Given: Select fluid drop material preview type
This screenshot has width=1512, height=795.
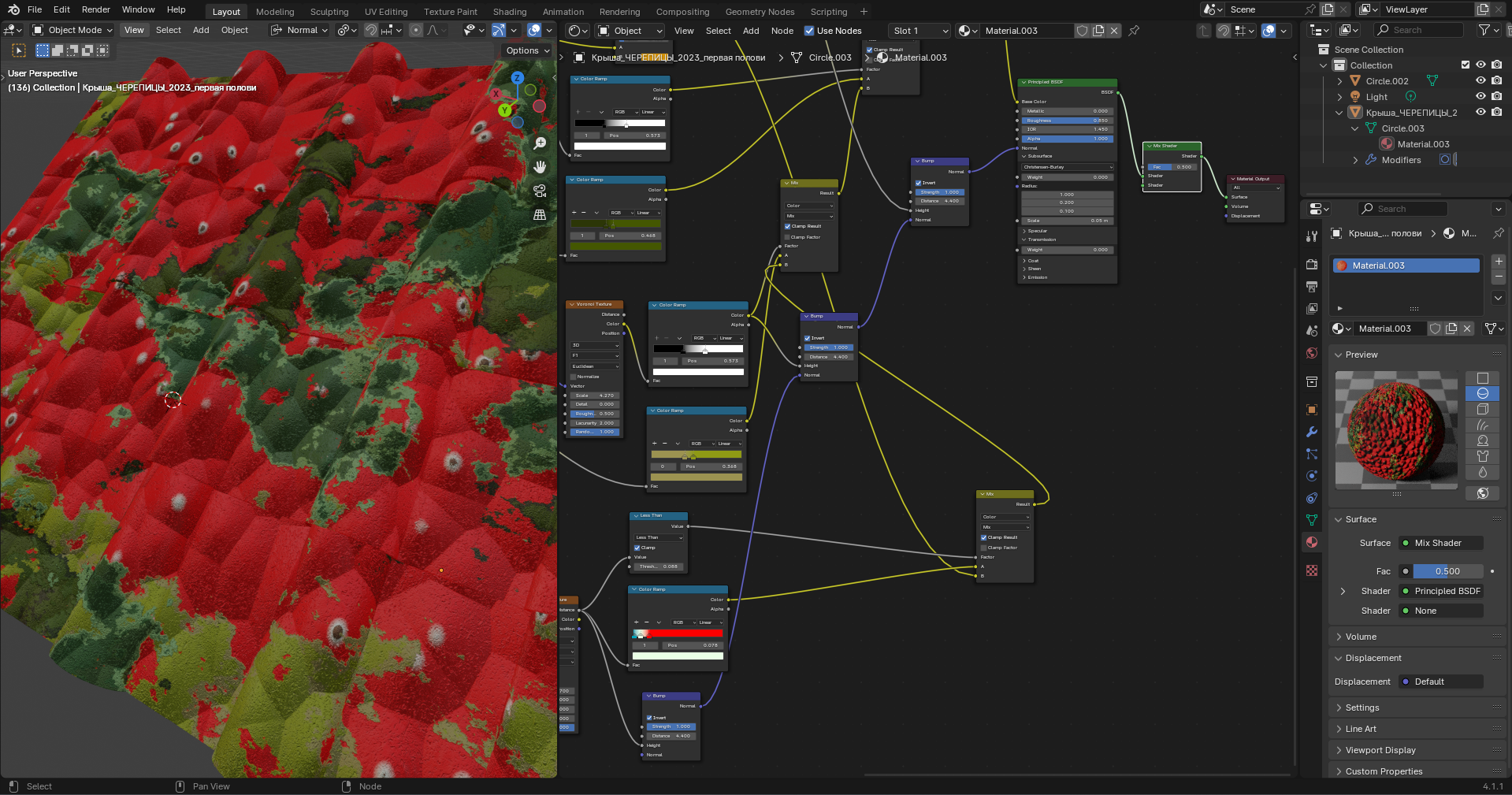Looking at the screenshot, I should 1482,473.
